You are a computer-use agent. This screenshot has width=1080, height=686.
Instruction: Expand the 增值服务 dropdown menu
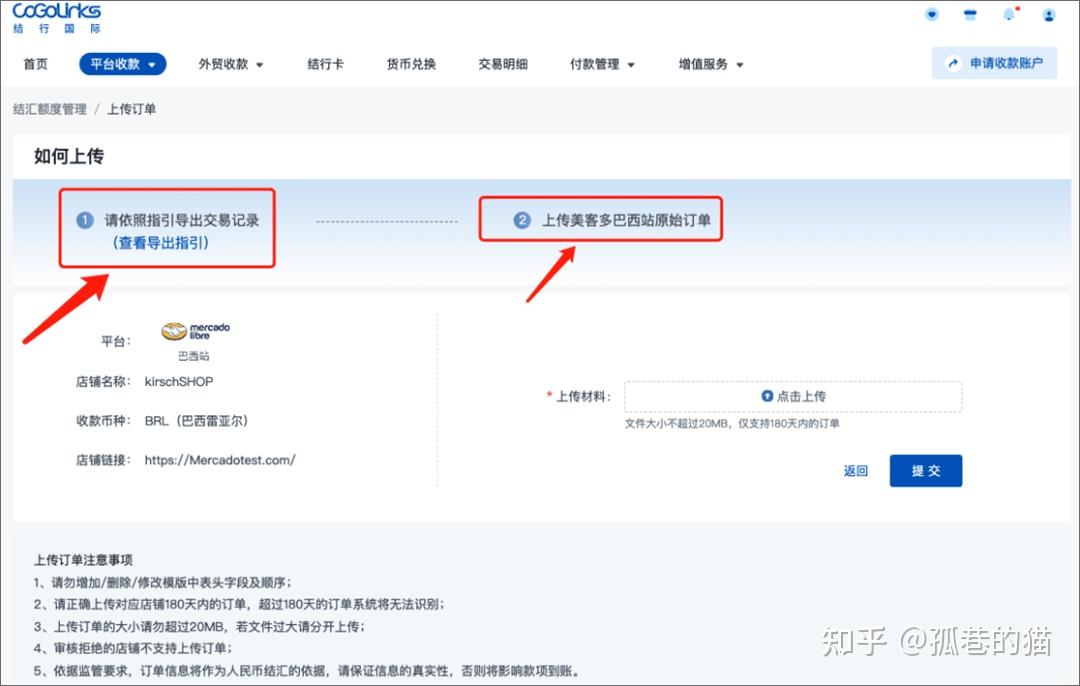(x=710, y=62)
